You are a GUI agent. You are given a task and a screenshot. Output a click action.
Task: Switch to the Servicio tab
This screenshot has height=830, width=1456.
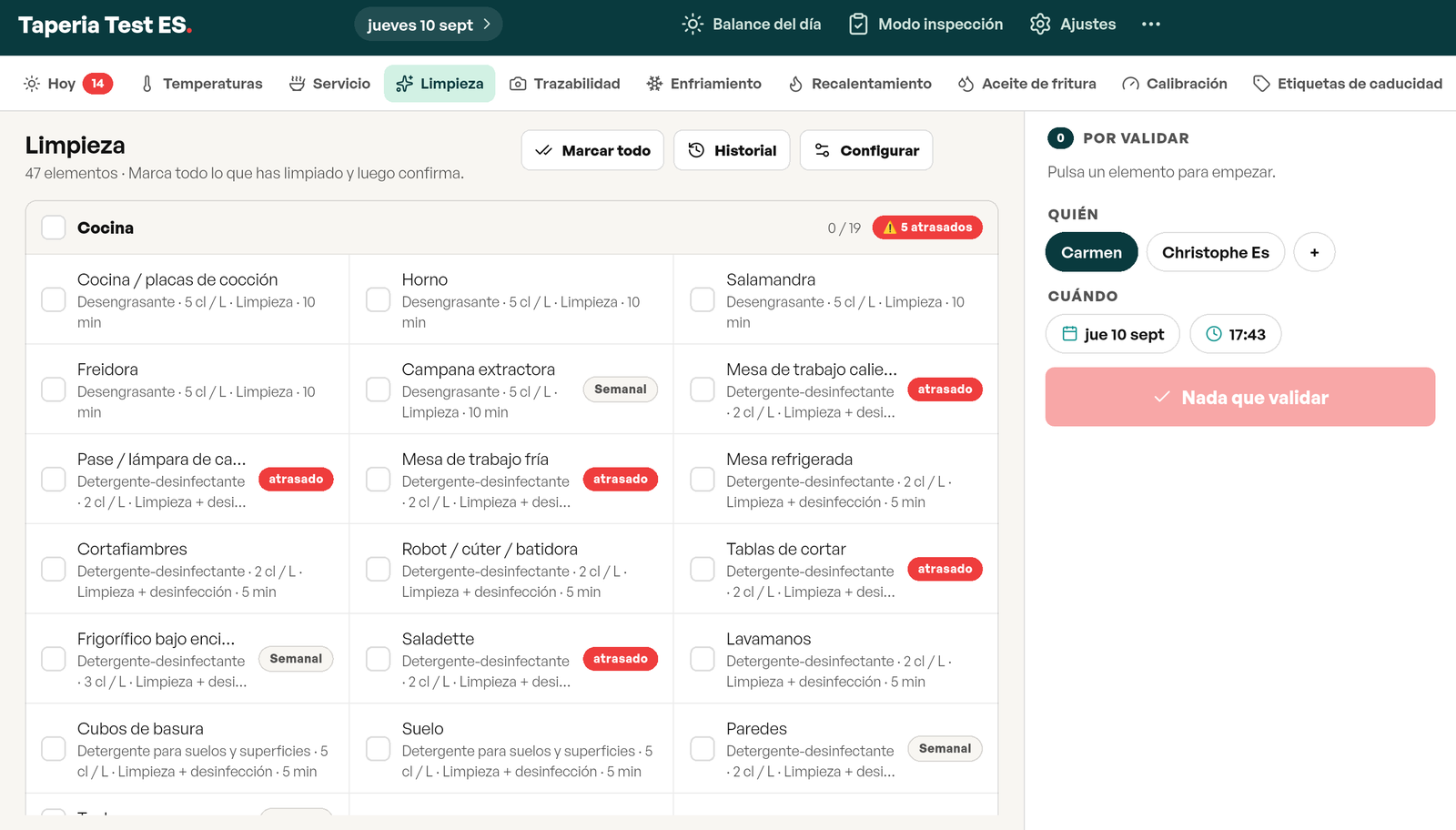tap(329, 84)
